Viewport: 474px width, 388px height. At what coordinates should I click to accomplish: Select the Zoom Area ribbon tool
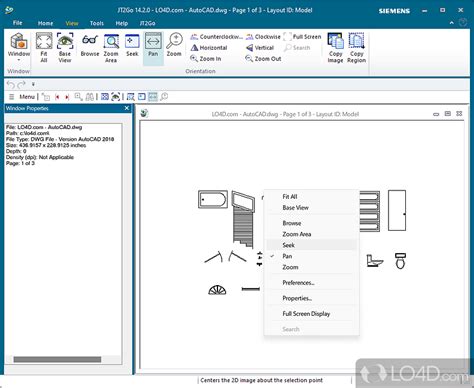click(x=111, y=47)
